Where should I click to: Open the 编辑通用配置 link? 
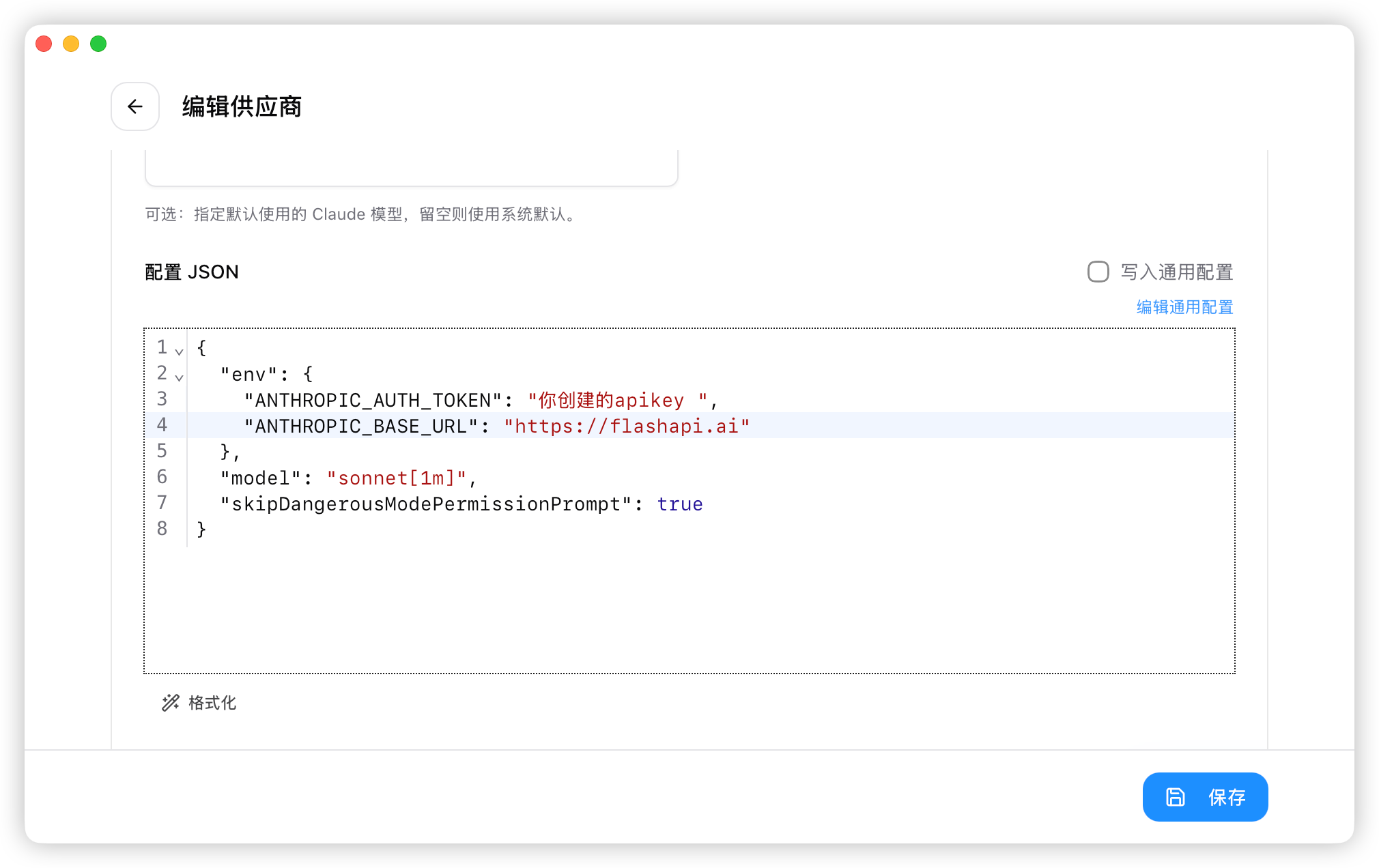point(1184,307)
